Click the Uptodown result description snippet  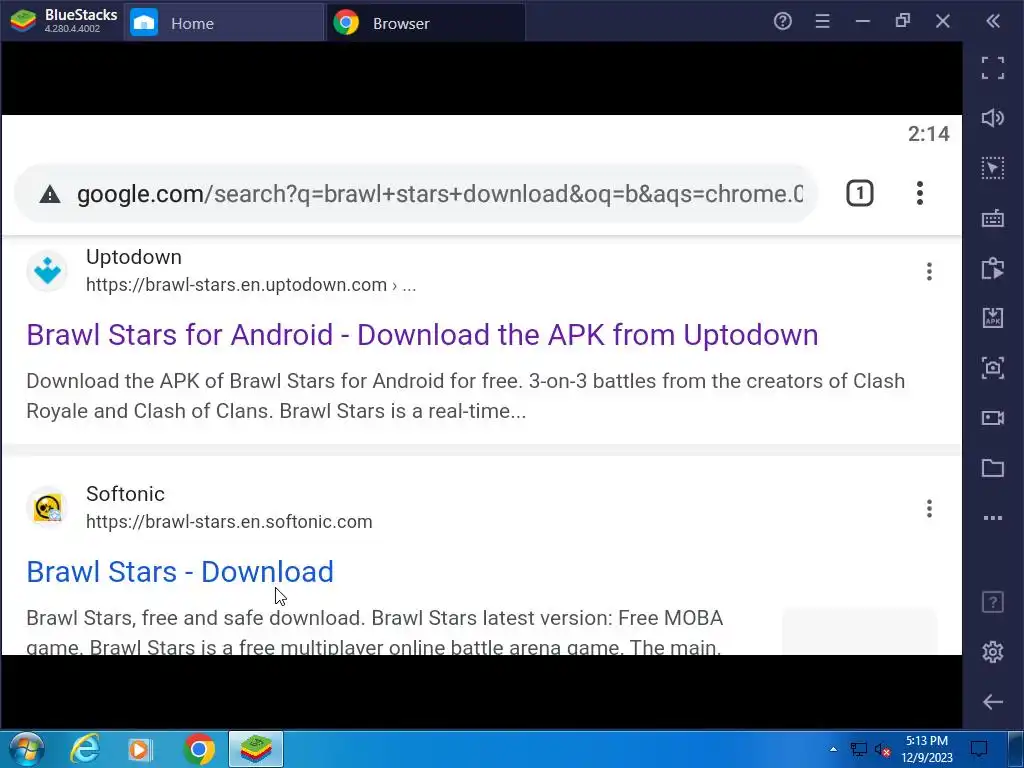point(466,396)
